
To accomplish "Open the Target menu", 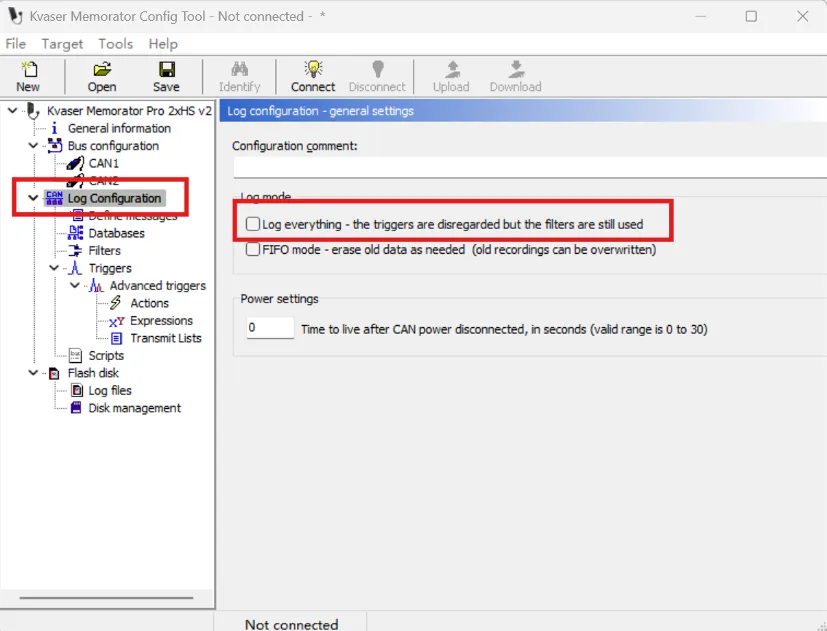I will [x=62, y=44].
